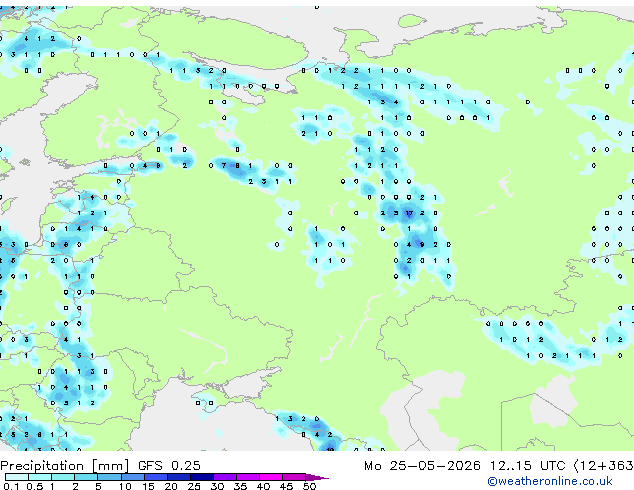Viewport: 634px width, 490px height.
Task: Select the violet swatch between 35 and 40
Action: coord(247,477)
